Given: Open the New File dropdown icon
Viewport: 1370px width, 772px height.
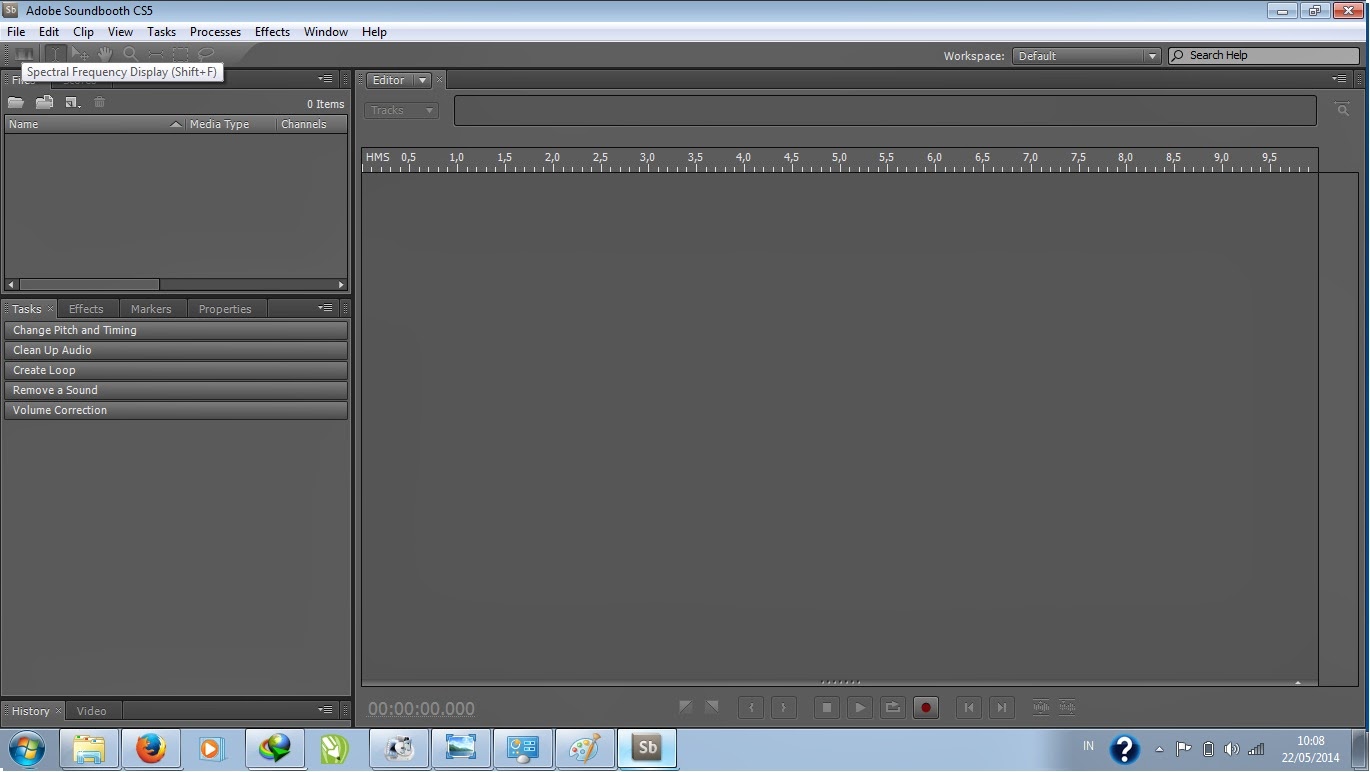Looking at the screenshot, I should pos(72,102).
